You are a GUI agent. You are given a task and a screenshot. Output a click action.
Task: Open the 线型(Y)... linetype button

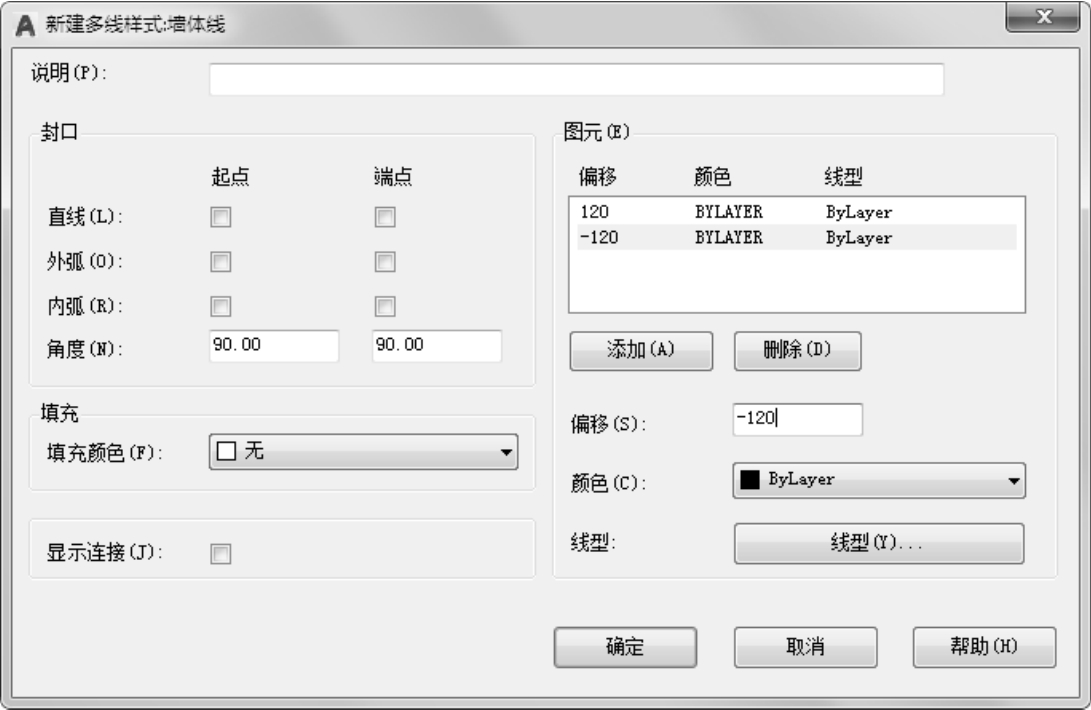coord(879,543)
